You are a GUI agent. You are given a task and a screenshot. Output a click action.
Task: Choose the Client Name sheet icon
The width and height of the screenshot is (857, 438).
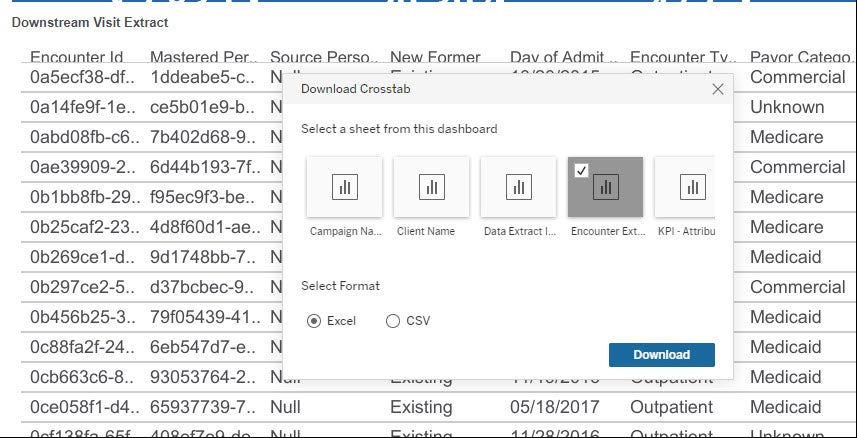coord(431,187)
